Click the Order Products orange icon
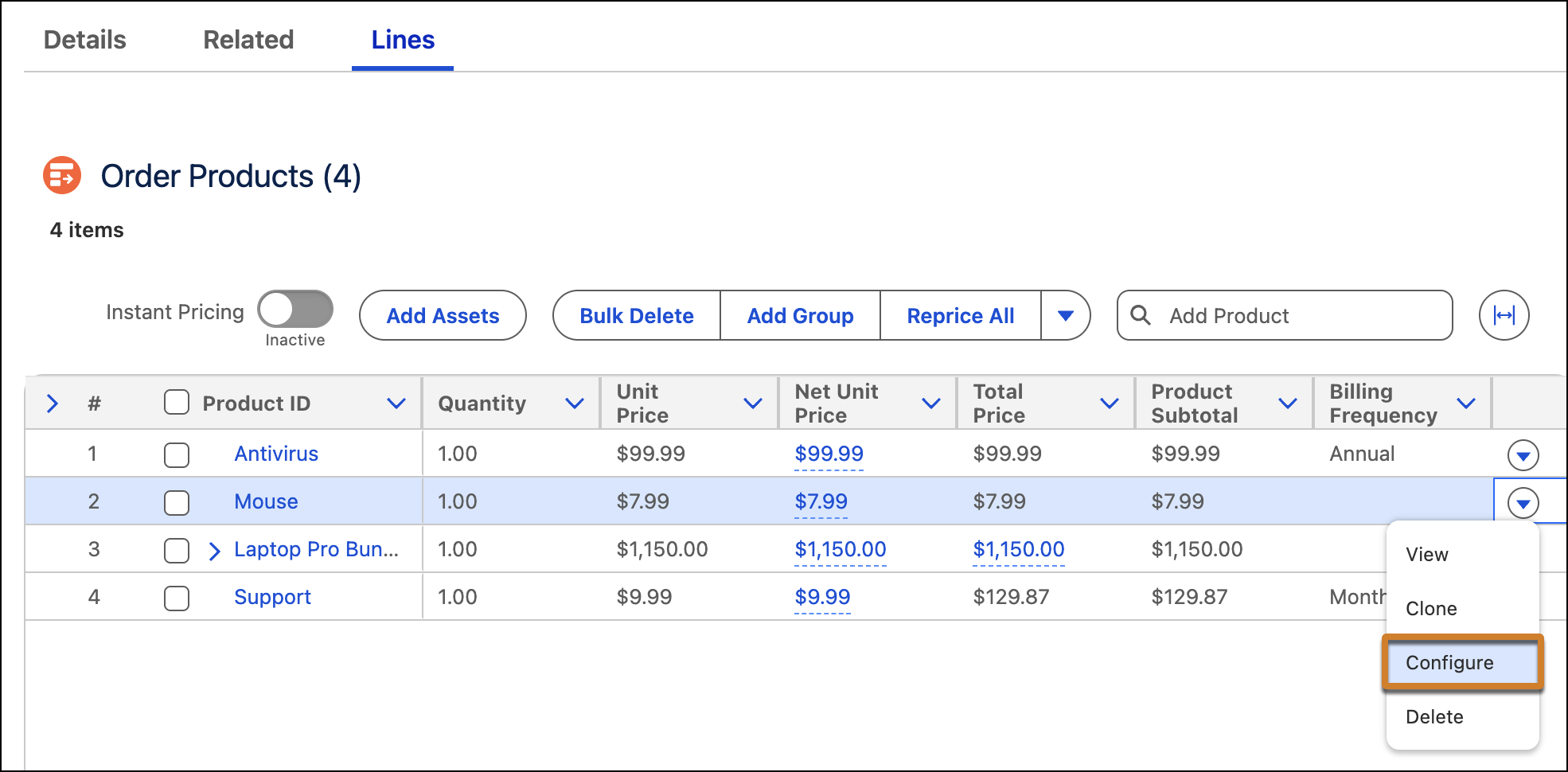Viewport: 1568px width, 772px height. pos(62,175)
